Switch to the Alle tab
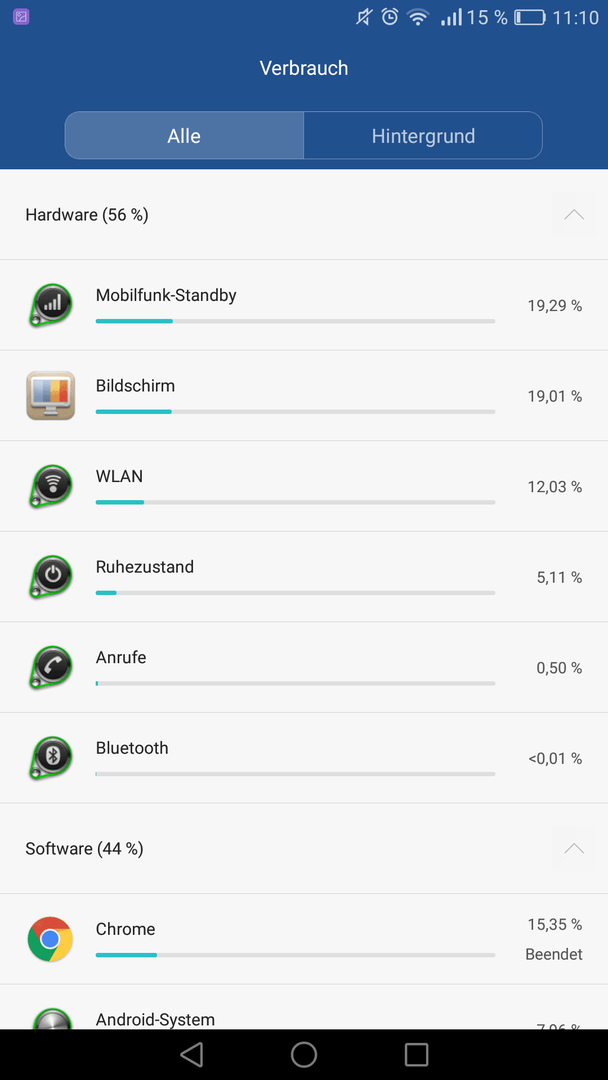The width and height of the screenshot is (608, 1080). coord(184,136)
